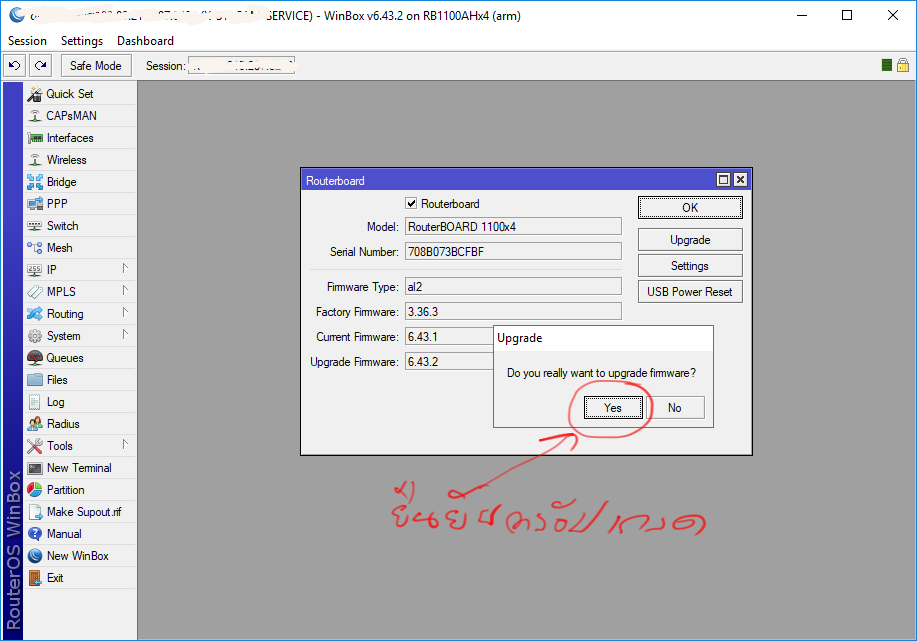The image size is (917, 641).
Task: Open the Mesh menu icon
Action: point(35,248)
